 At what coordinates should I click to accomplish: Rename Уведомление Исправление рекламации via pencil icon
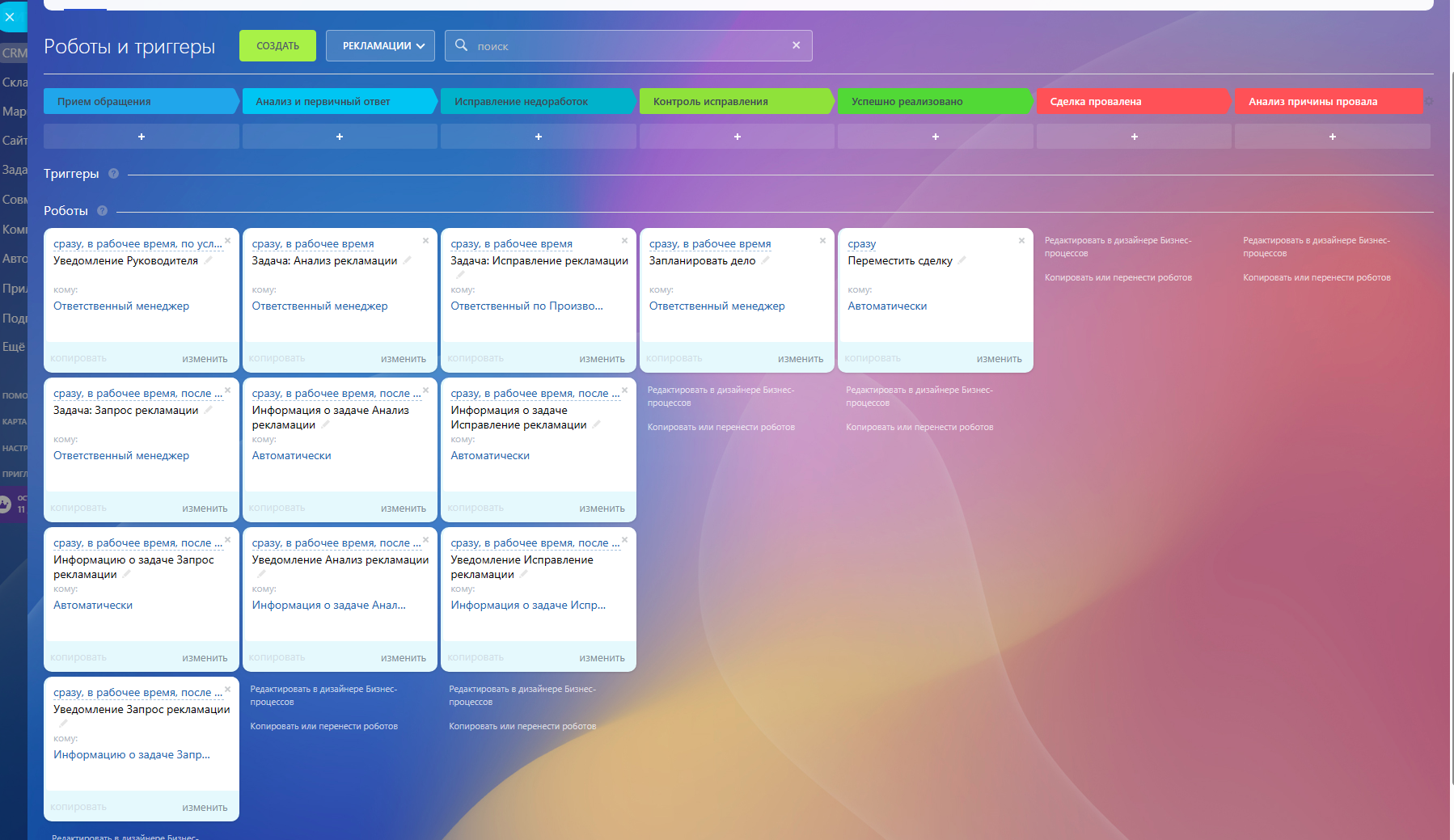[524, 574]
